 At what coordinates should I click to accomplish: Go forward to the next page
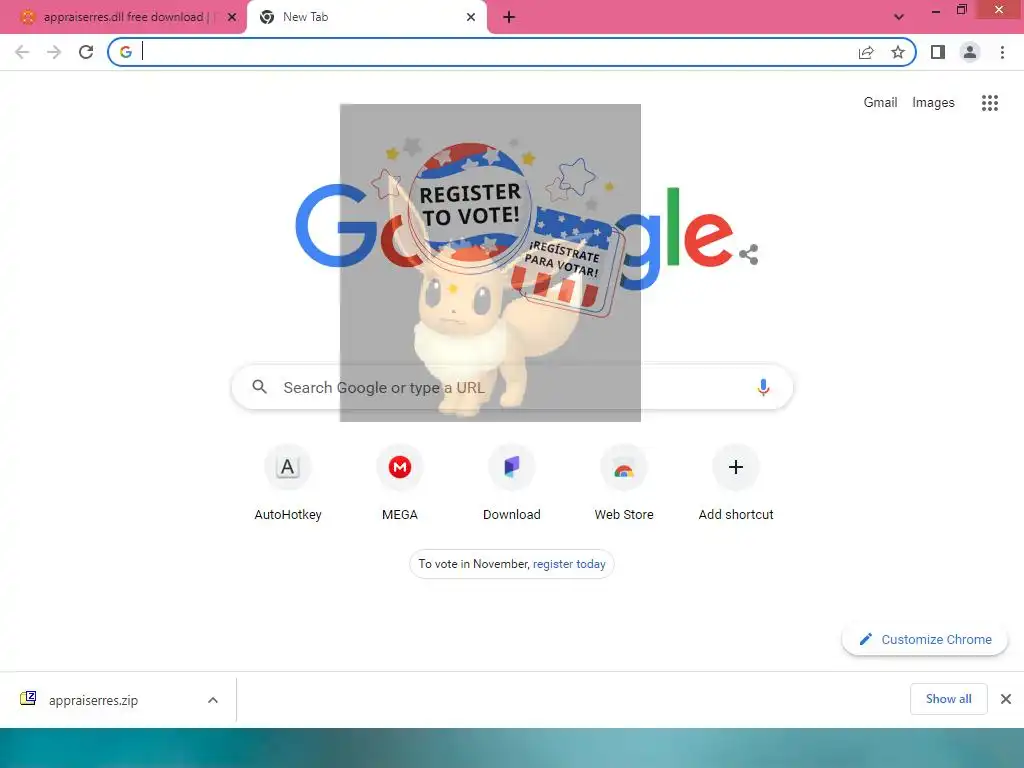(54, 52)
